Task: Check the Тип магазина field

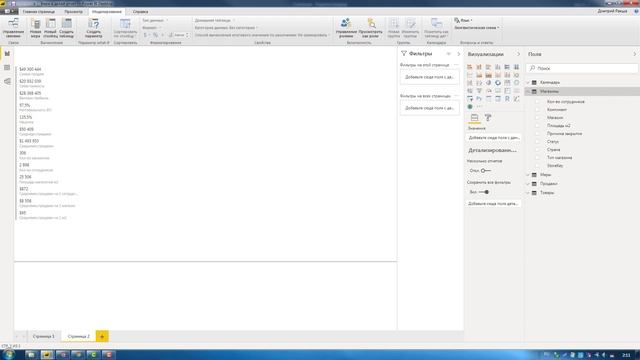Action: coord(537,158)
